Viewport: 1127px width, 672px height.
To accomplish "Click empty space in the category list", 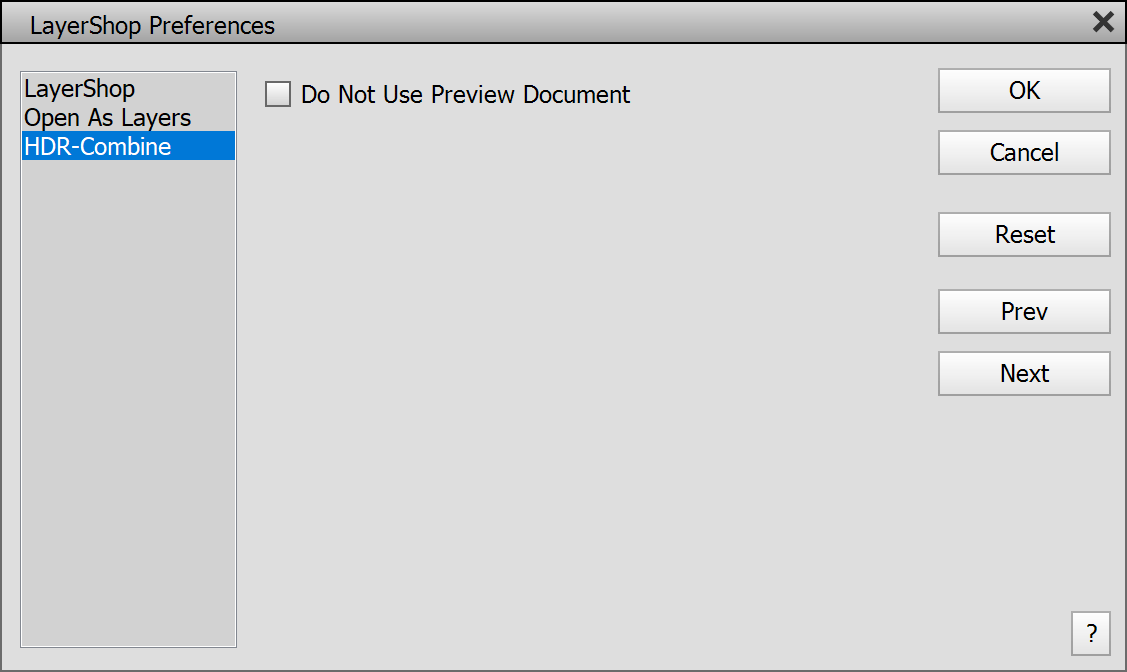I will [128, 400].
